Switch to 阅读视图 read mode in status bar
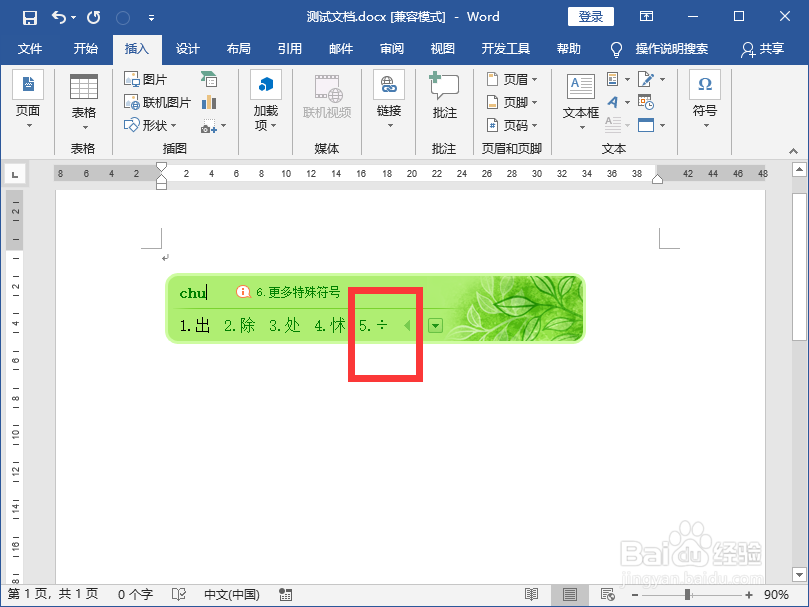 [x=531, y=593]
